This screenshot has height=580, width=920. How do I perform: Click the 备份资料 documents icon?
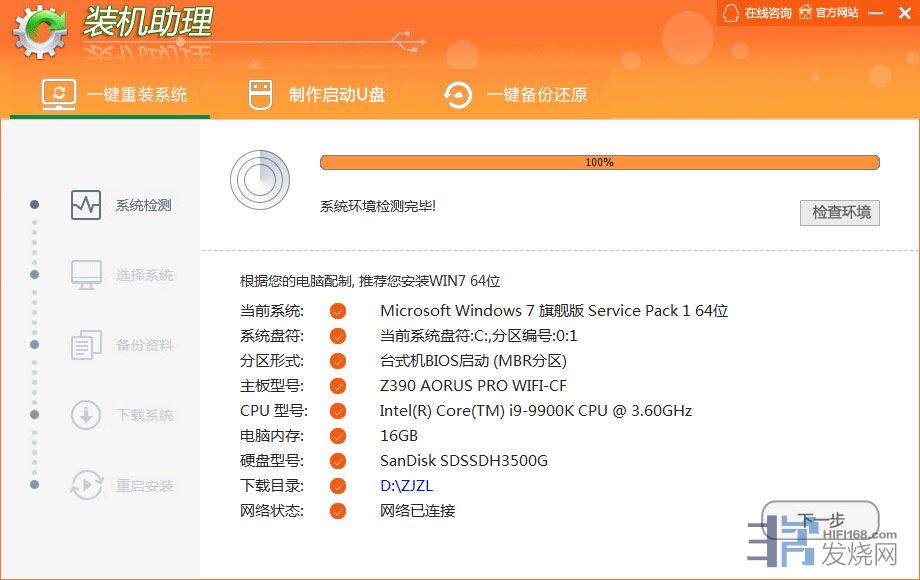pyautogui.click(x=86, y=345)
